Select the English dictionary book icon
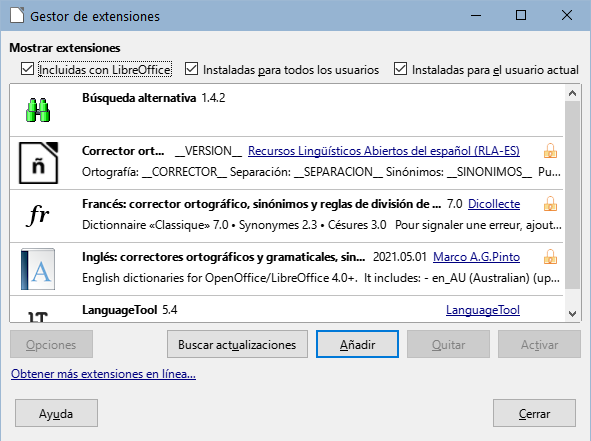Viewport: 591px width, 441px height. (38, 269)
